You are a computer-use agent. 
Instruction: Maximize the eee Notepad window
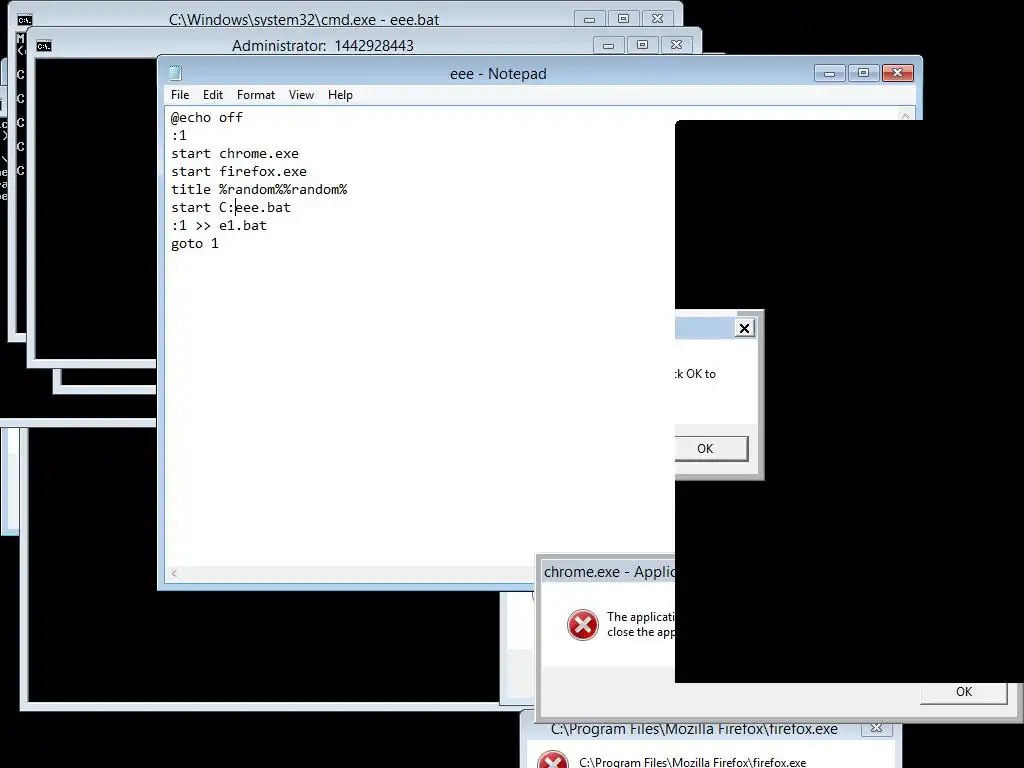pos(863,73)
